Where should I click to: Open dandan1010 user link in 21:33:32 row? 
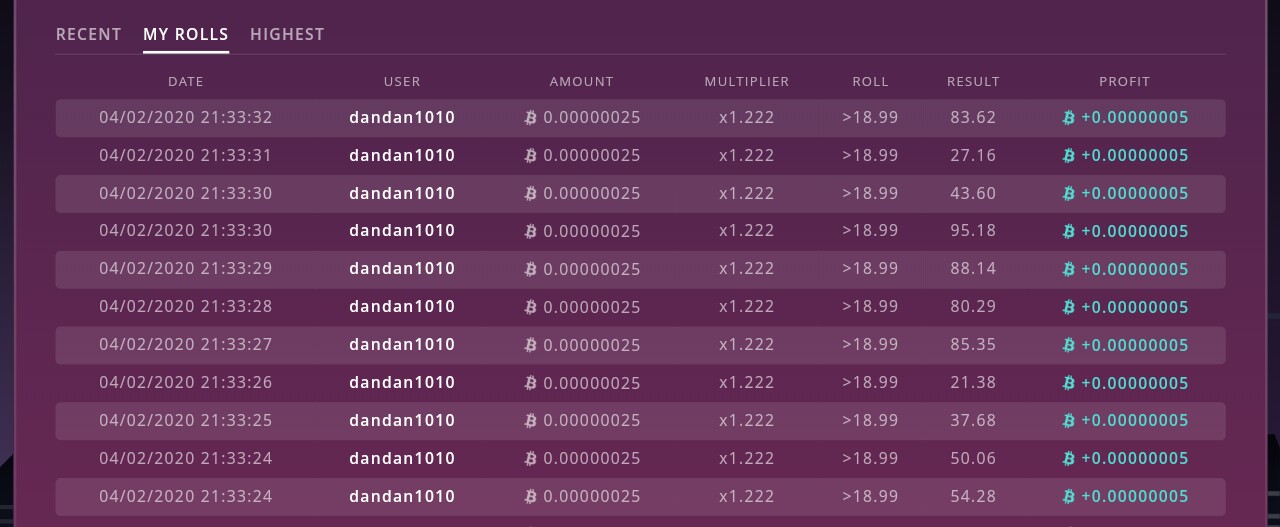tap(402, 117)
